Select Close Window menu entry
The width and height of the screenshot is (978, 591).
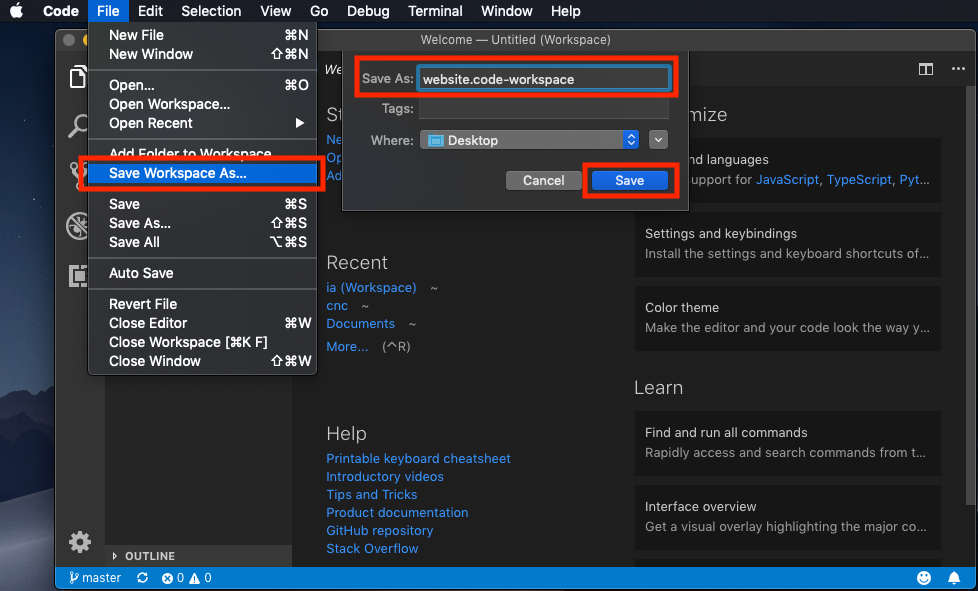click(x=203, y=361)
